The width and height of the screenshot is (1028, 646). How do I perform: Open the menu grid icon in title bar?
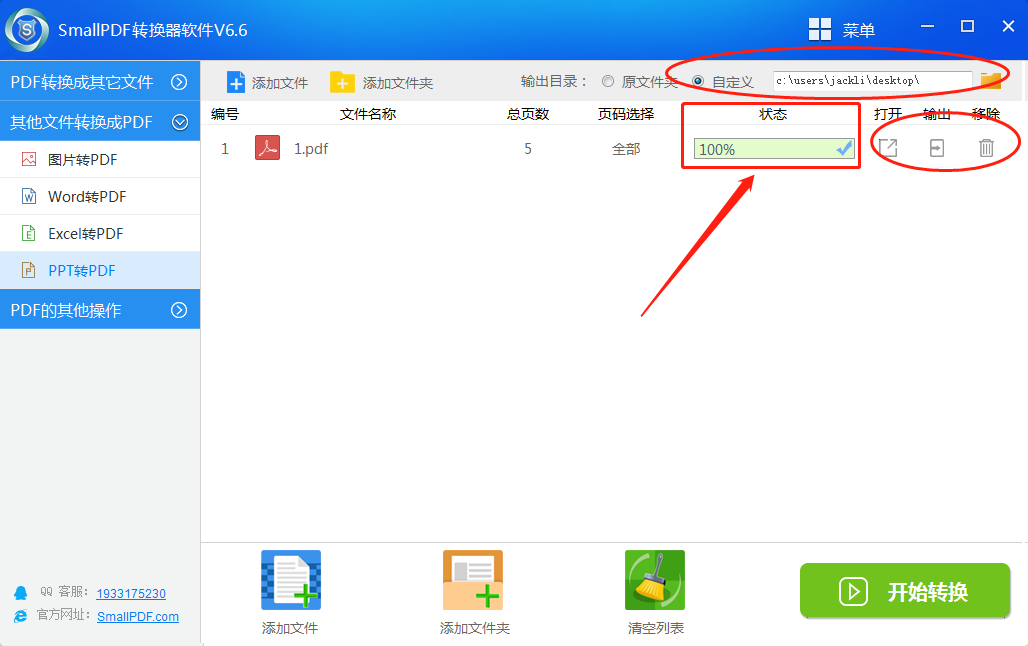coord(820,30)
